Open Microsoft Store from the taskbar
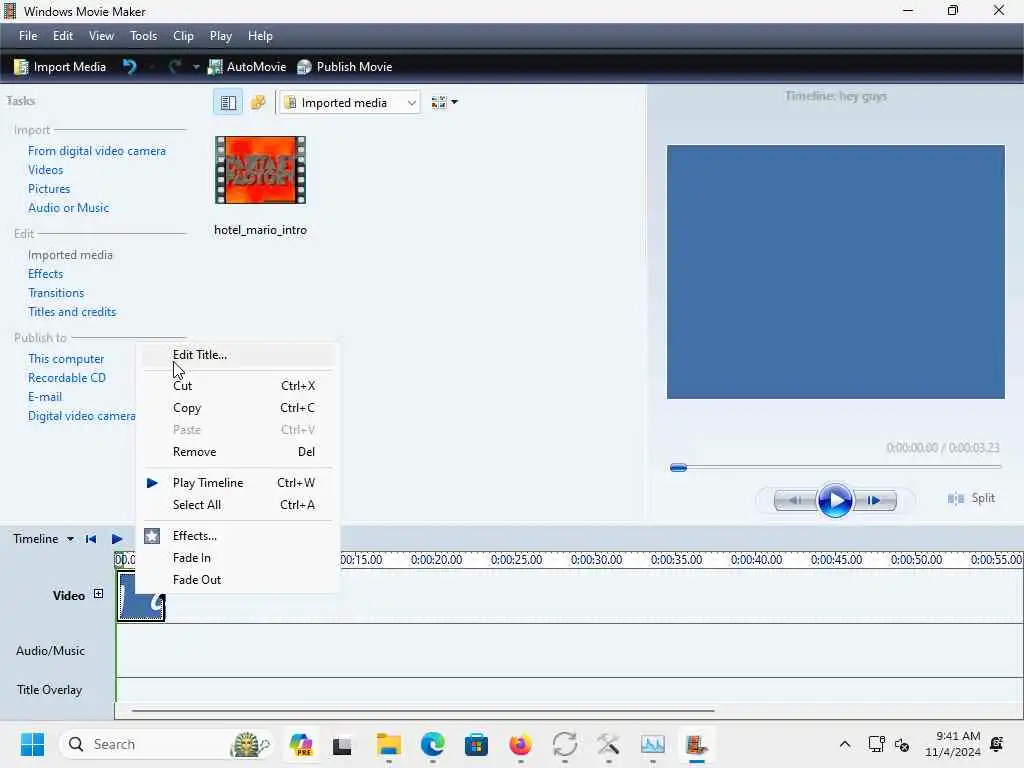 (x=477, y=744)
